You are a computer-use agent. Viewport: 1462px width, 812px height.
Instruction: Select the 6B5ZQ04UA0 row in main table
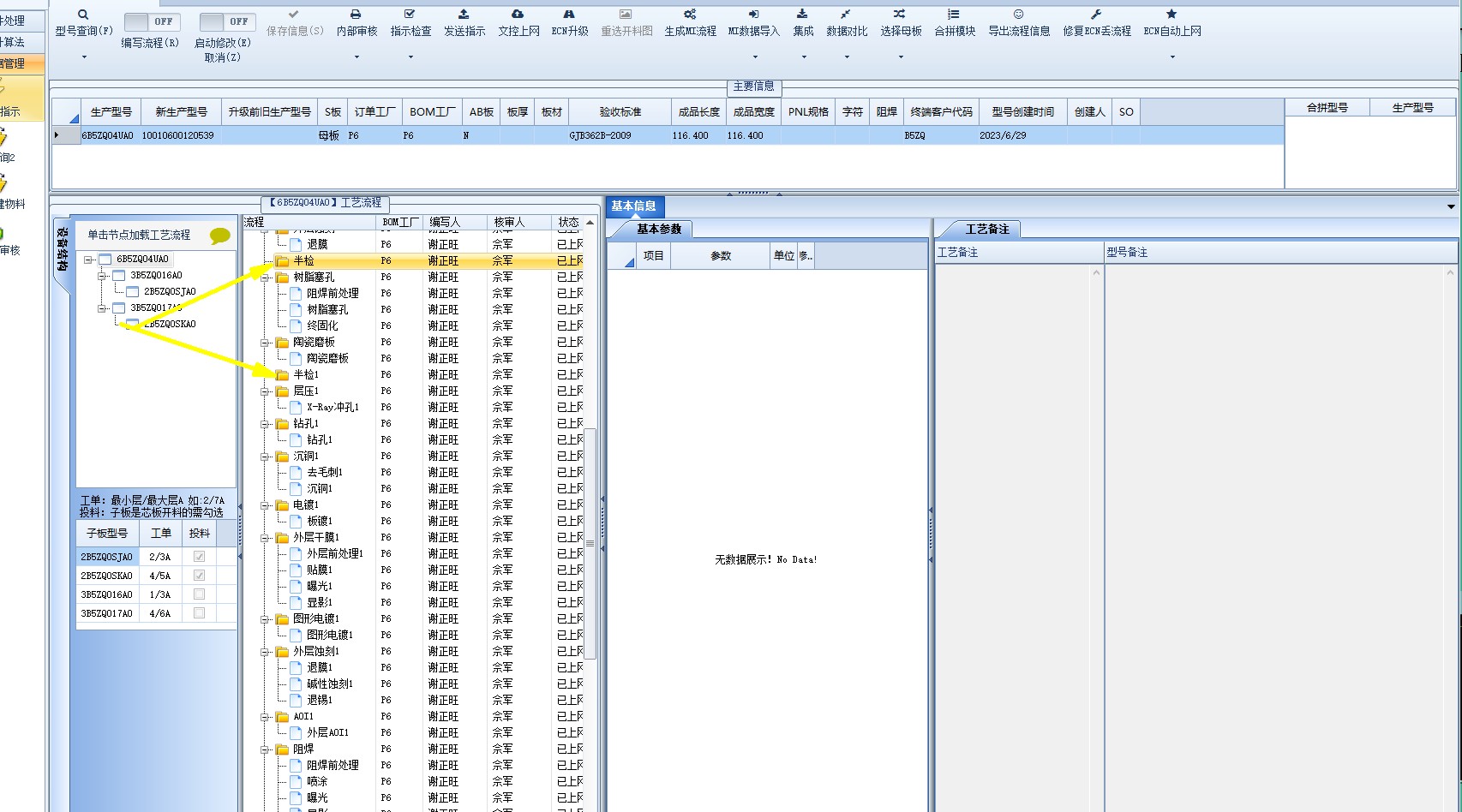coord(668,135)
